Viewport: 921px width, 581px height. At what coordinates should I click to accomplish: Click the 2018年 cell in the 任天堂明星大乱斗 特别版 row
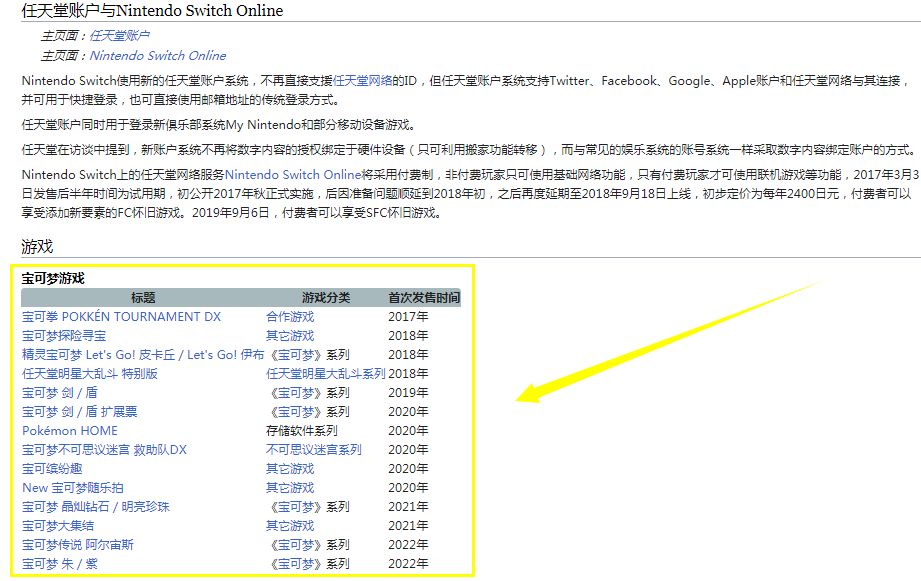click(408, 374)
